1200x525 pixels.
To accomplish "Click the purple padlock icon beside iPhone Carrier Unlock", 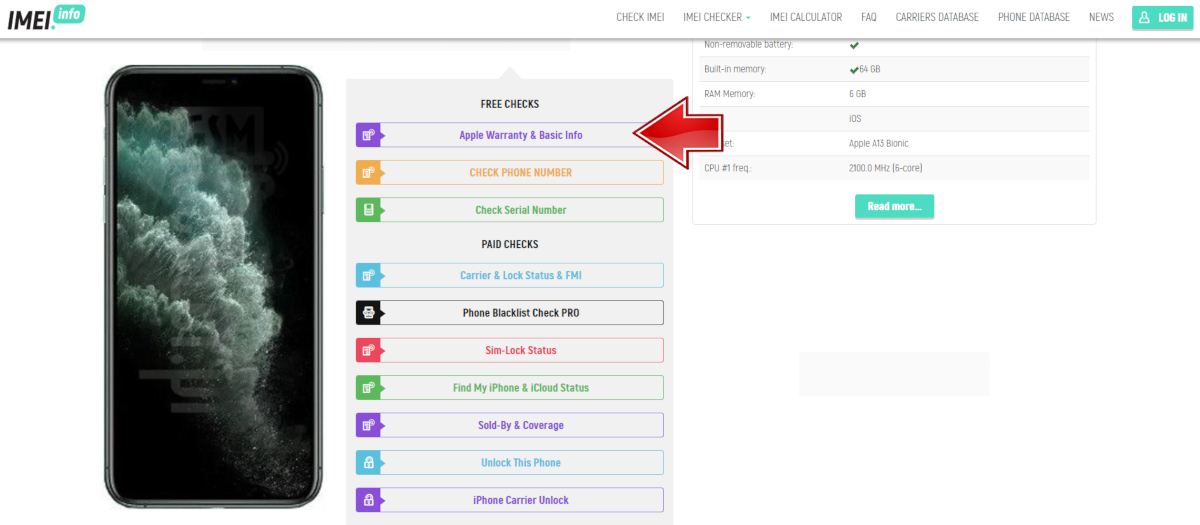I will click(368, 500).
